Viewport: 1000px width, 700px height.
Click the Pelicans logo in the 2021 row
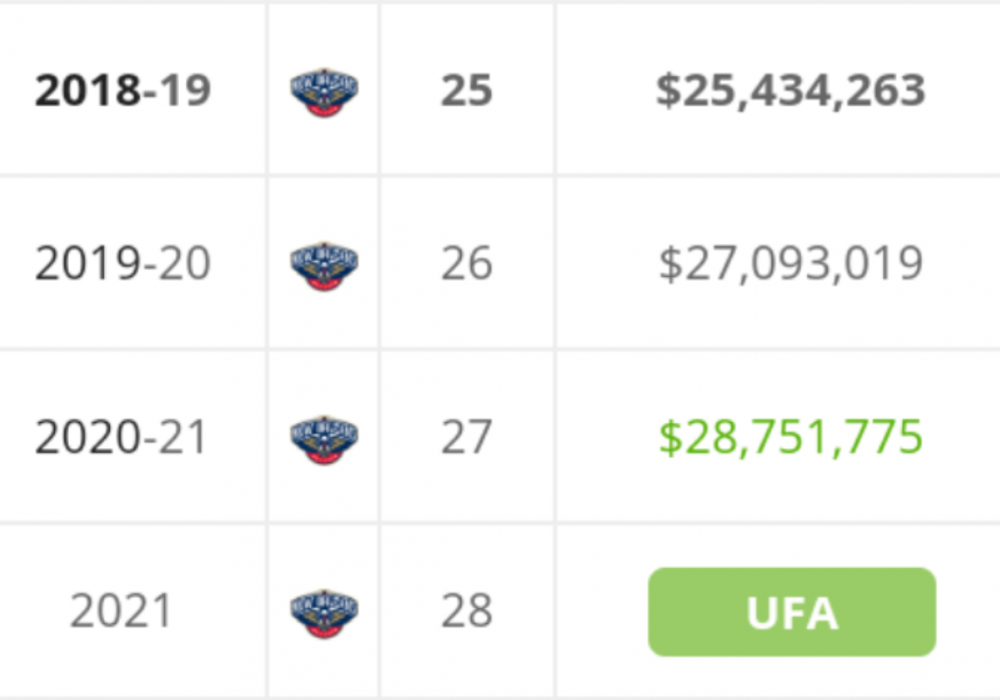[x=323, y=612]
